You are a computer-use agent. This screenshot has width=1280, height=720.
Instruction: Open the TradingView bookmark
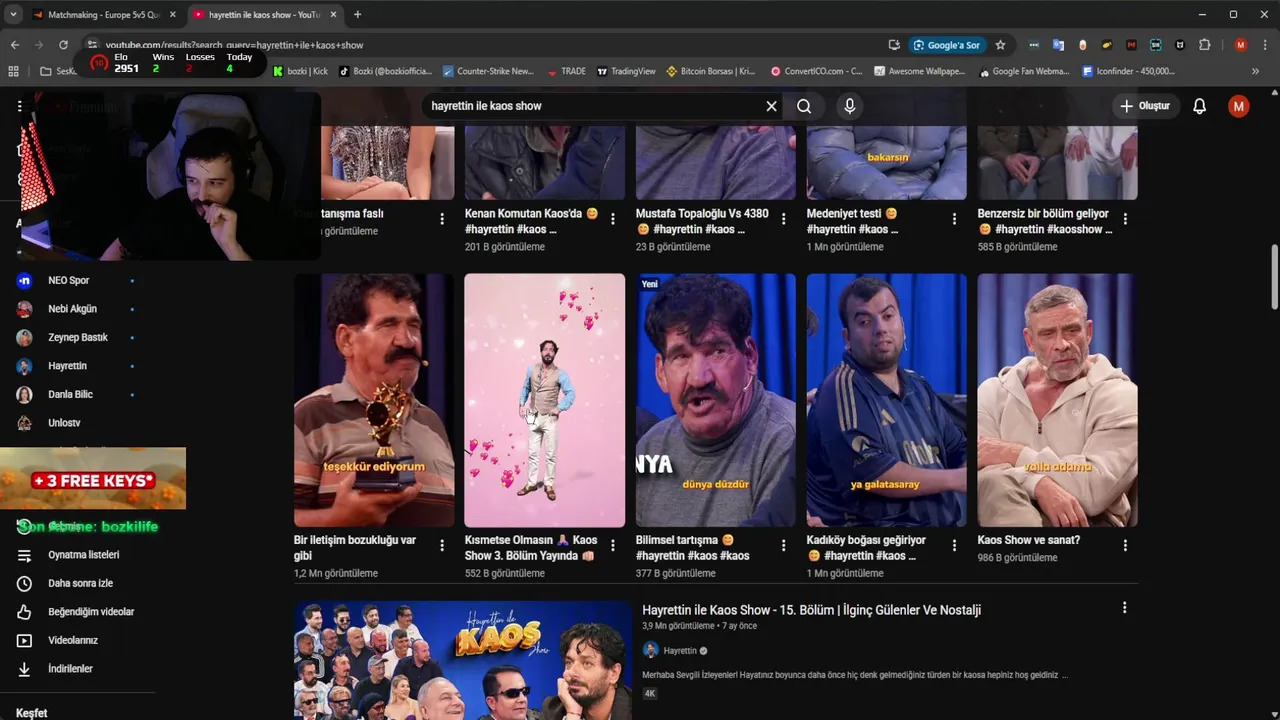click(626, 71)
